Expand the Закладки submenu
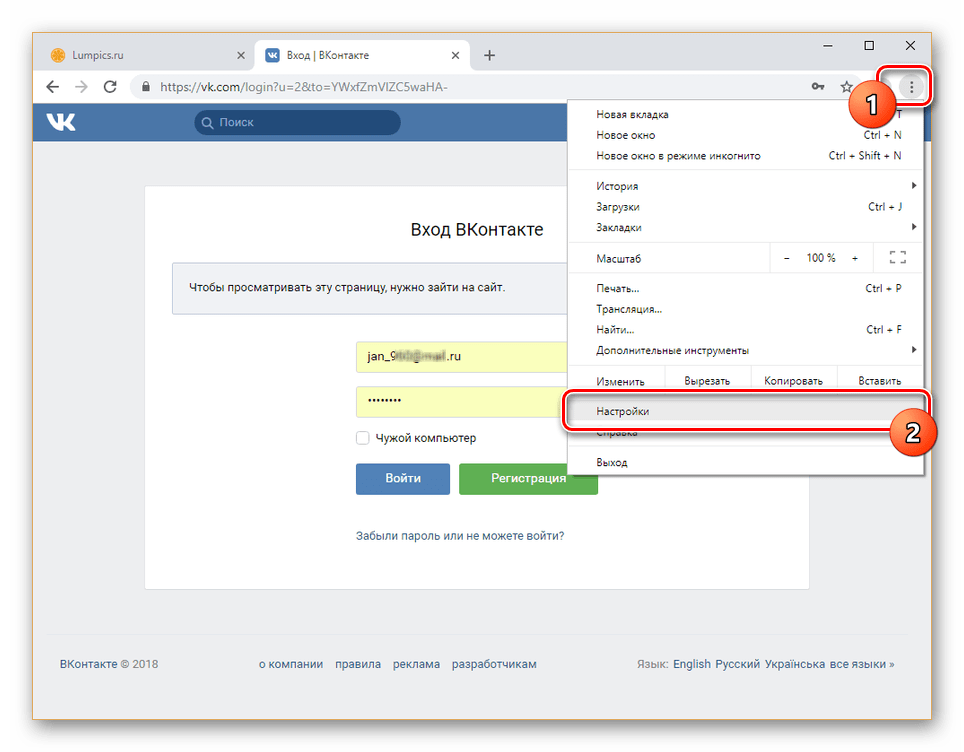Viewport: 964px width, 752px height. click(745, 227)
